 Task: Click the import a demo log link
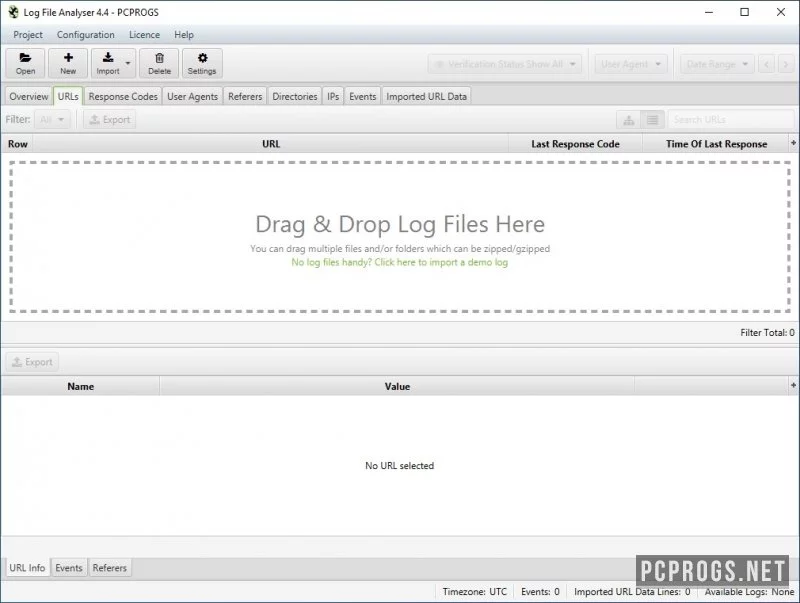click(399, 262)
